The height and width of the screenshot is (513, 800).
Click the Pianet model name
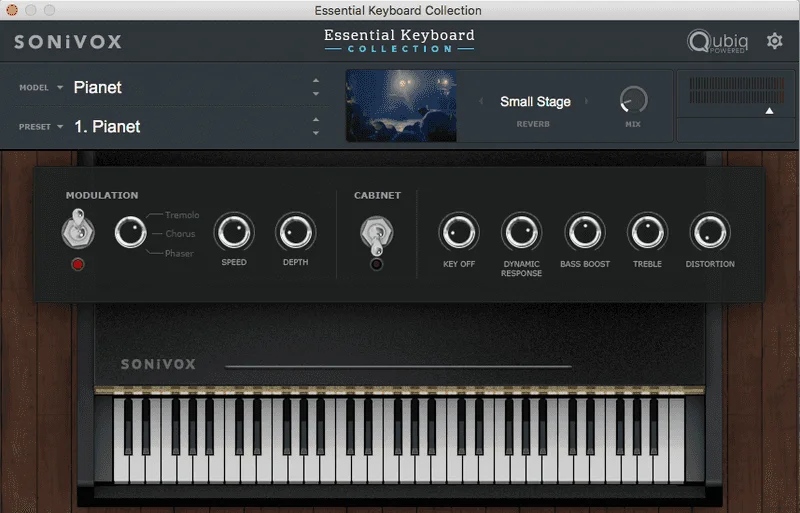tap(97, 87)
